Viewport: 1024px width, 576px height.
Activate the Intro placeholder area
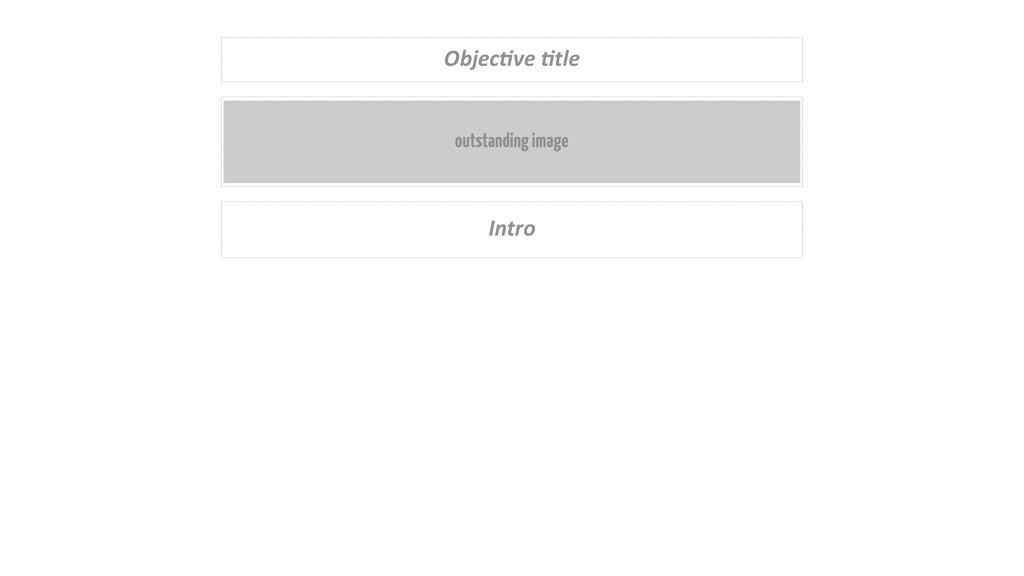pos(511,229)
